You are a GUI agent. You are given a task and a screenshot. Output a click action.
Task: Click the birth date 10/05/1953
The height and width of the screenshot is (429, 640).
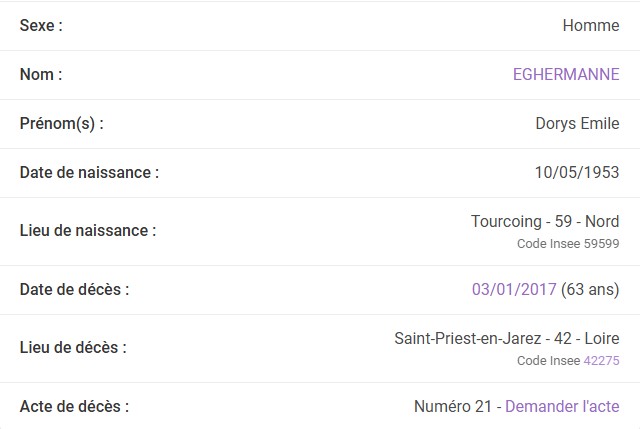(x=576, y=173)
